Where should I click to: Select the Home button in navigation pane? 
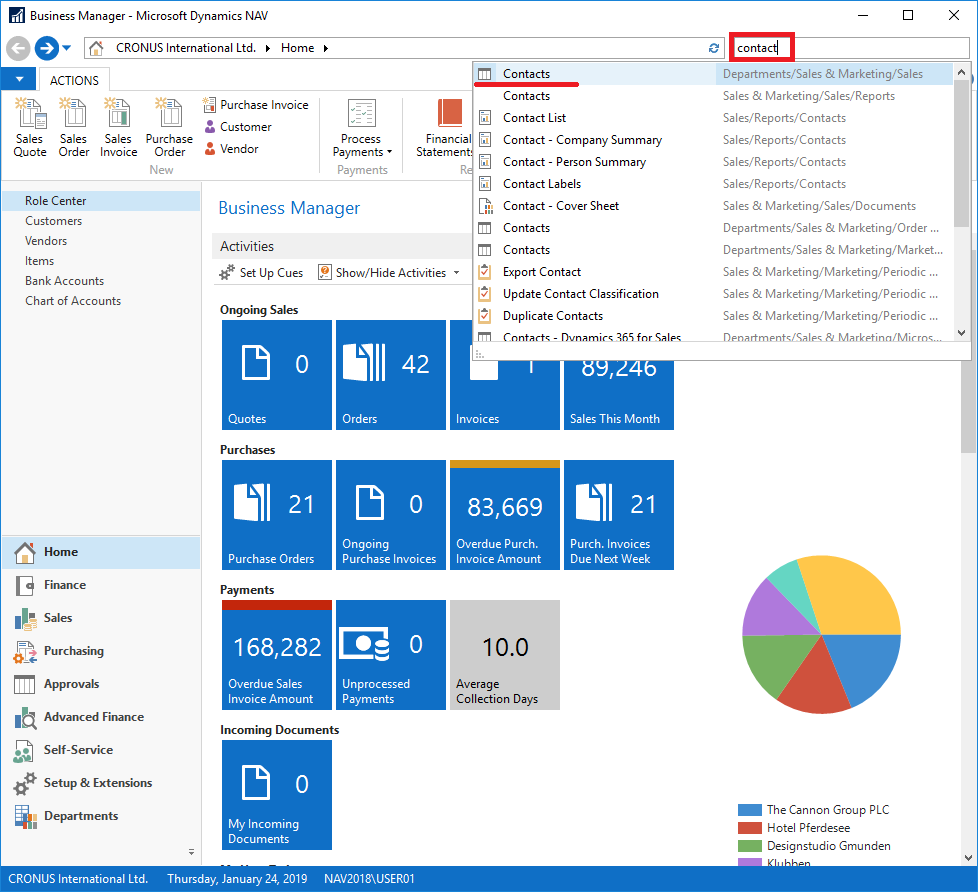click(101, 552)
